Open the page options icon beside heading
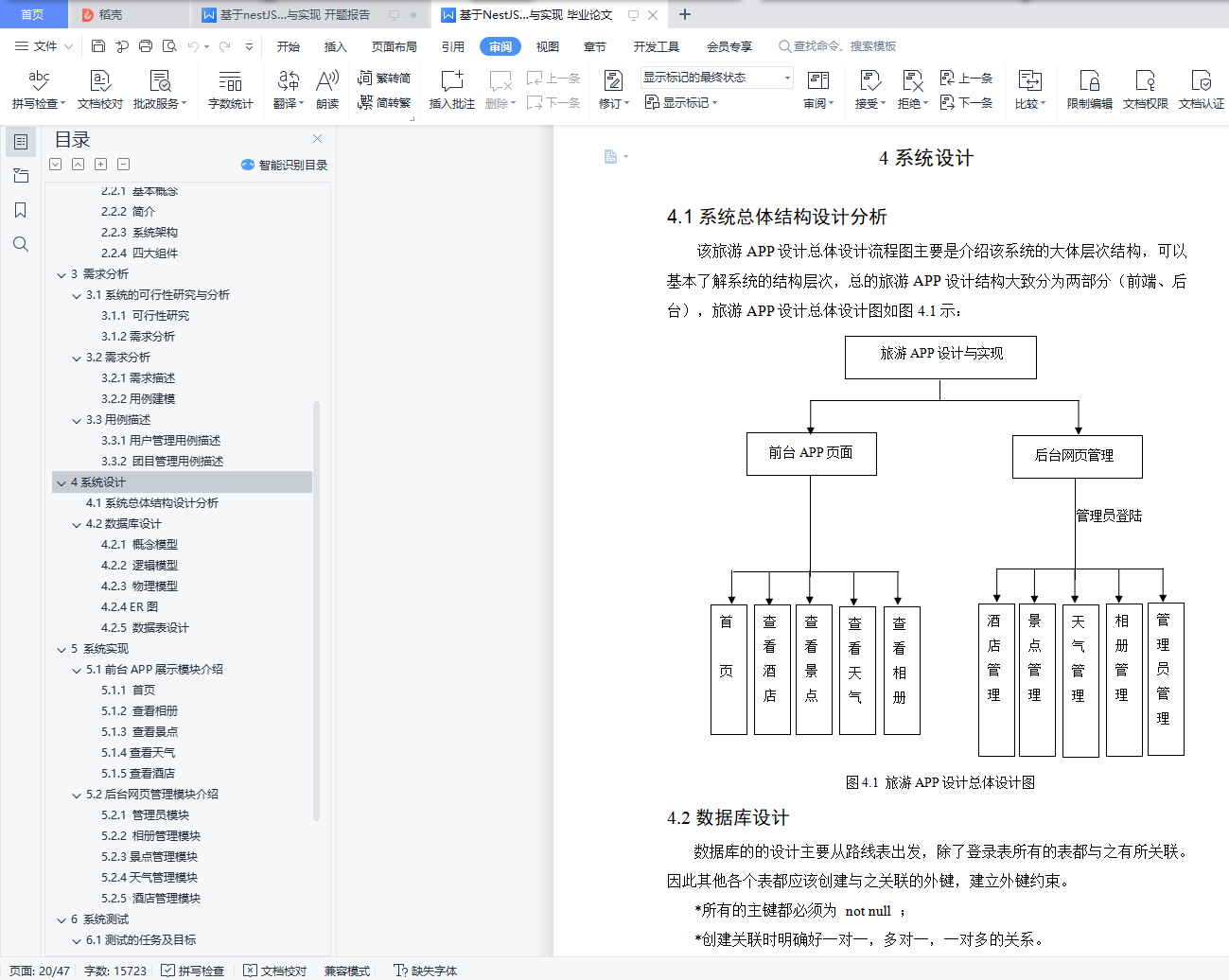The width and height of the screenshot is (1229, 980). click(616, 157)
